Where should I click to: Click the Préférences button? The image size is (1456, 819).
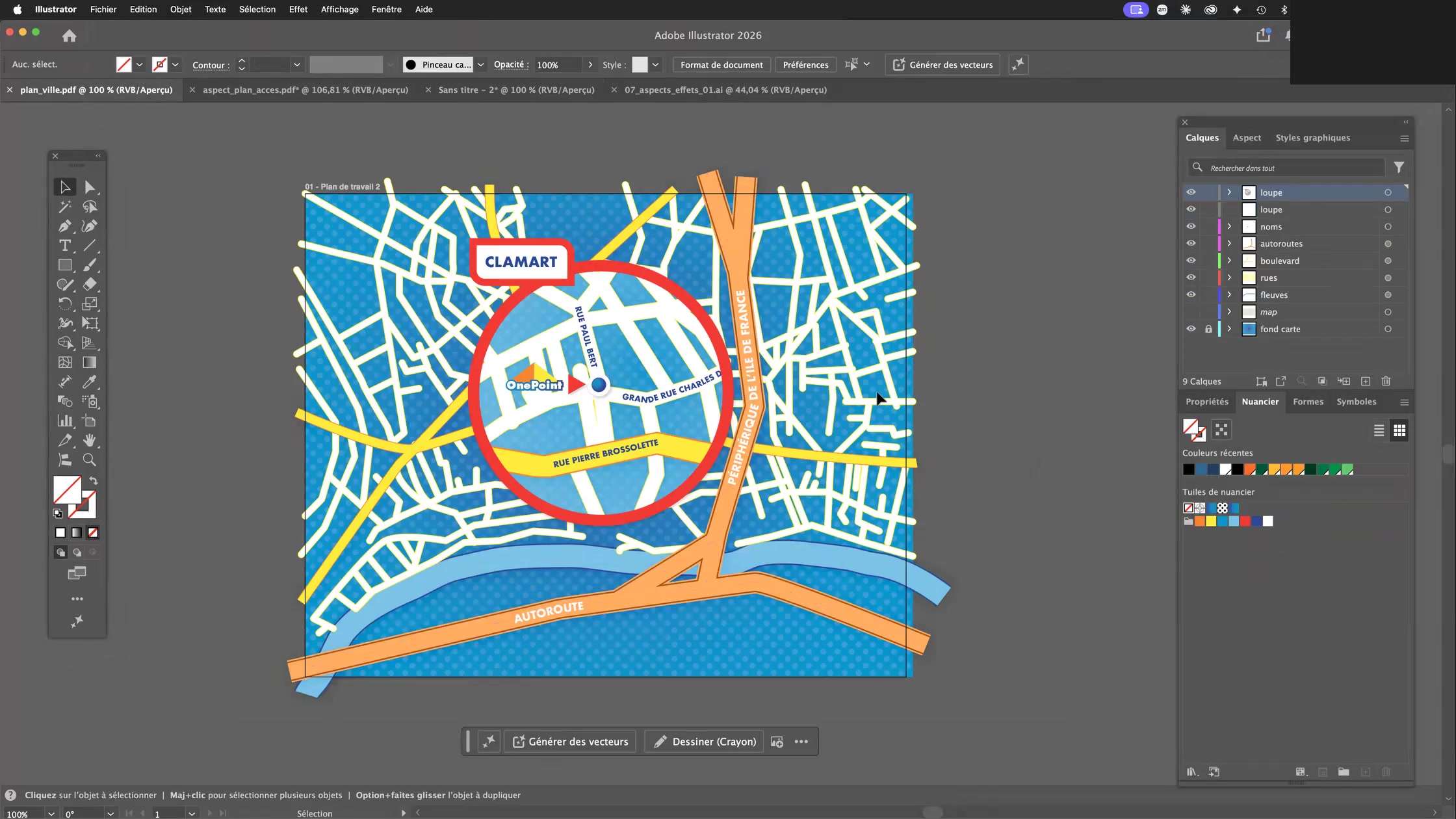pyautogui.click(x=805, y=65)
